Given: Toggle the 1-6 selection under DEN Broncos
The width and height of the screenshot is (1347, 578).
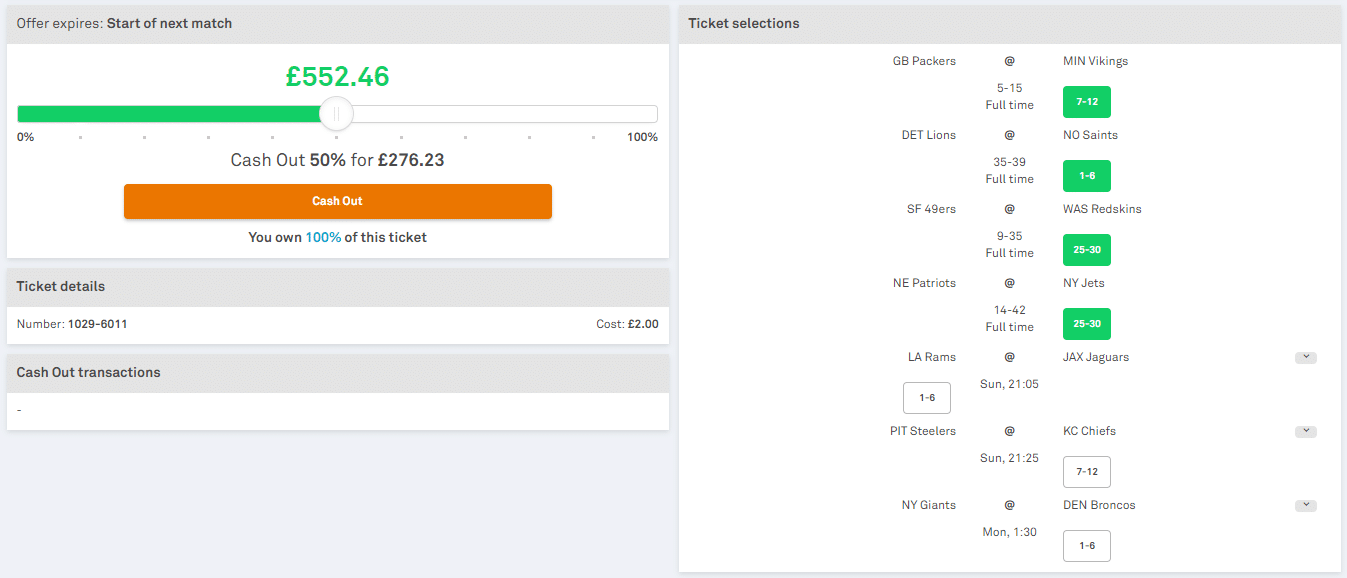Looking at the screenshot, I should [1087, 546].
